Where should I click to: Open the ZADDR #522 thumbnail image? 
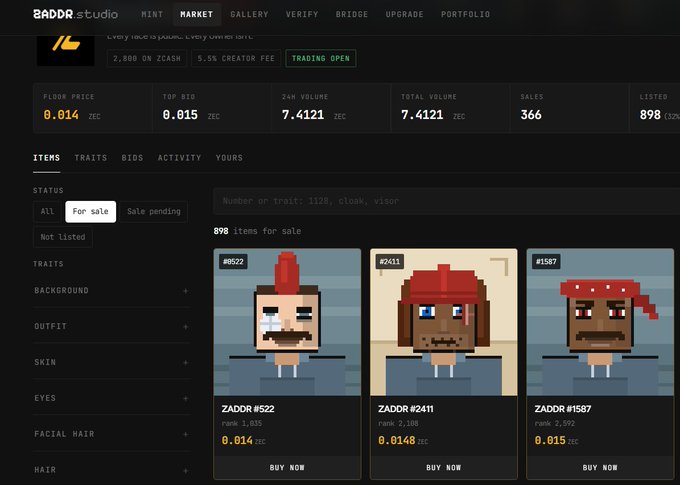click(287, 322)
